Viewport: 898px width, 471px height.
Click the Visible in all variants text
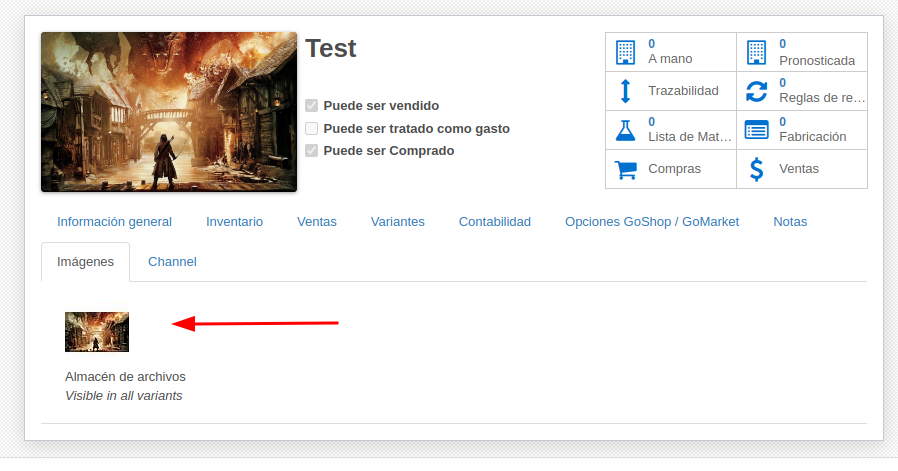tap(124, 396)
